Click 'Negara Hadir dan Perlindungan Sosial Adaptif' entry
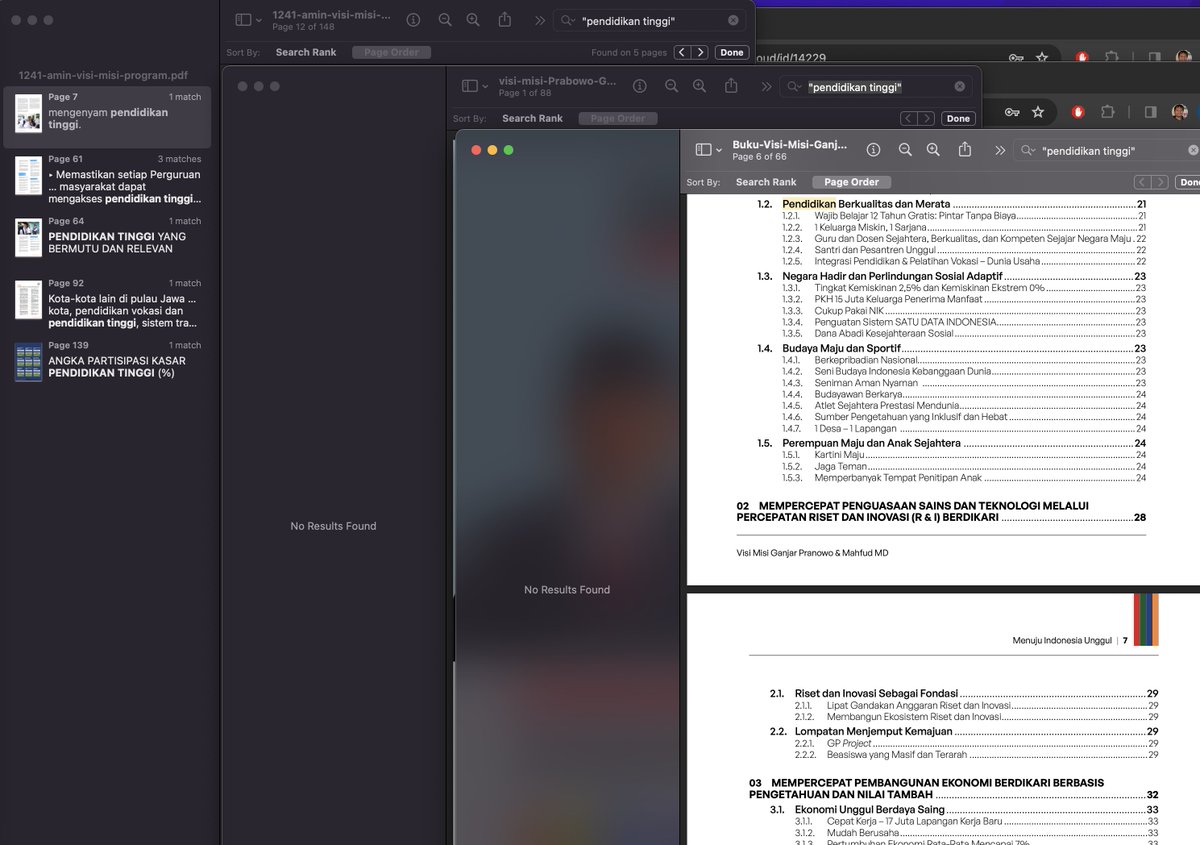The height and width of the screenshot is (845, 1200). 892,276
